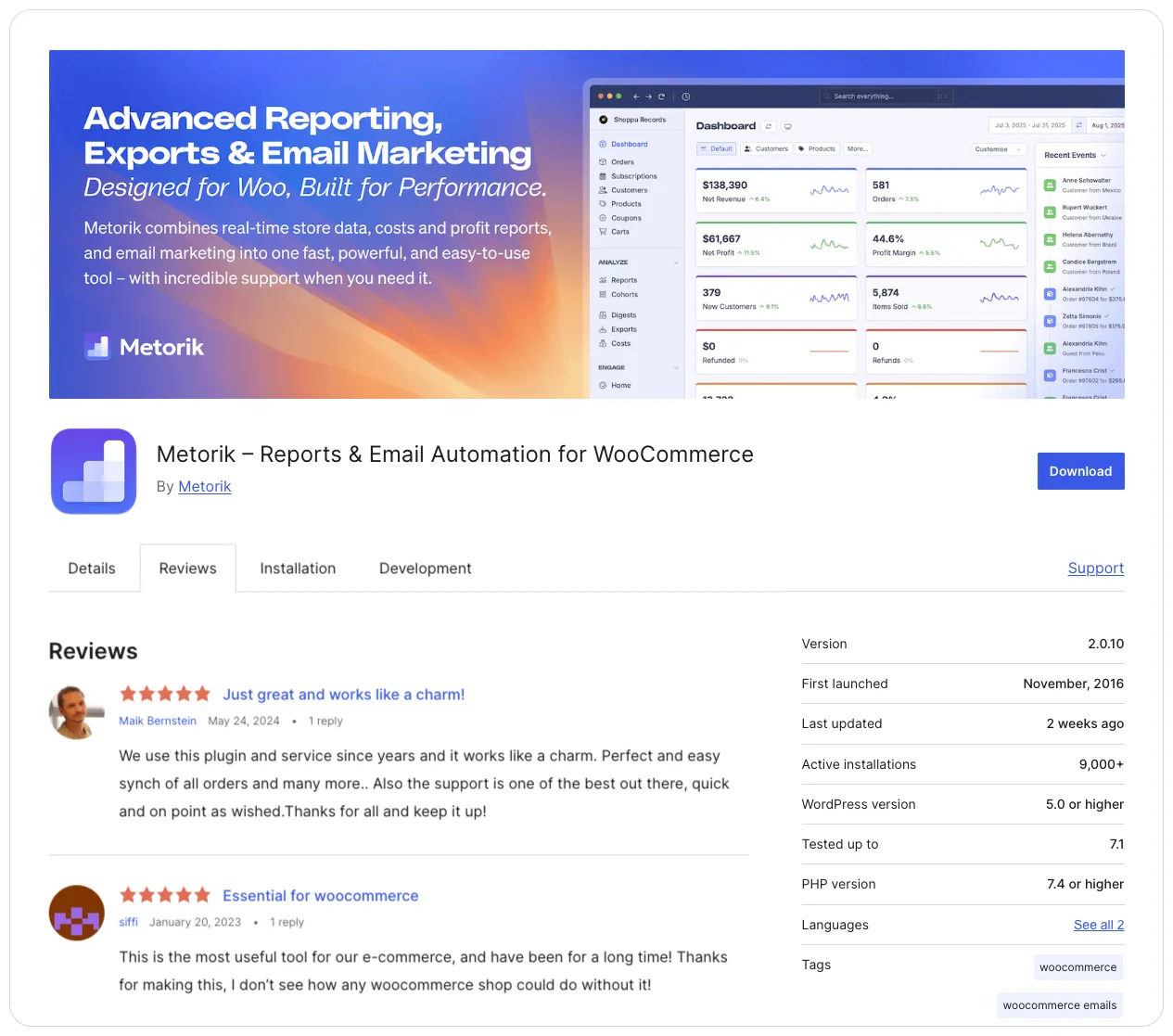Click the Digests item in banner sidebar
The width and height of the screenshot is (1173, 1036).
[618, 315]
